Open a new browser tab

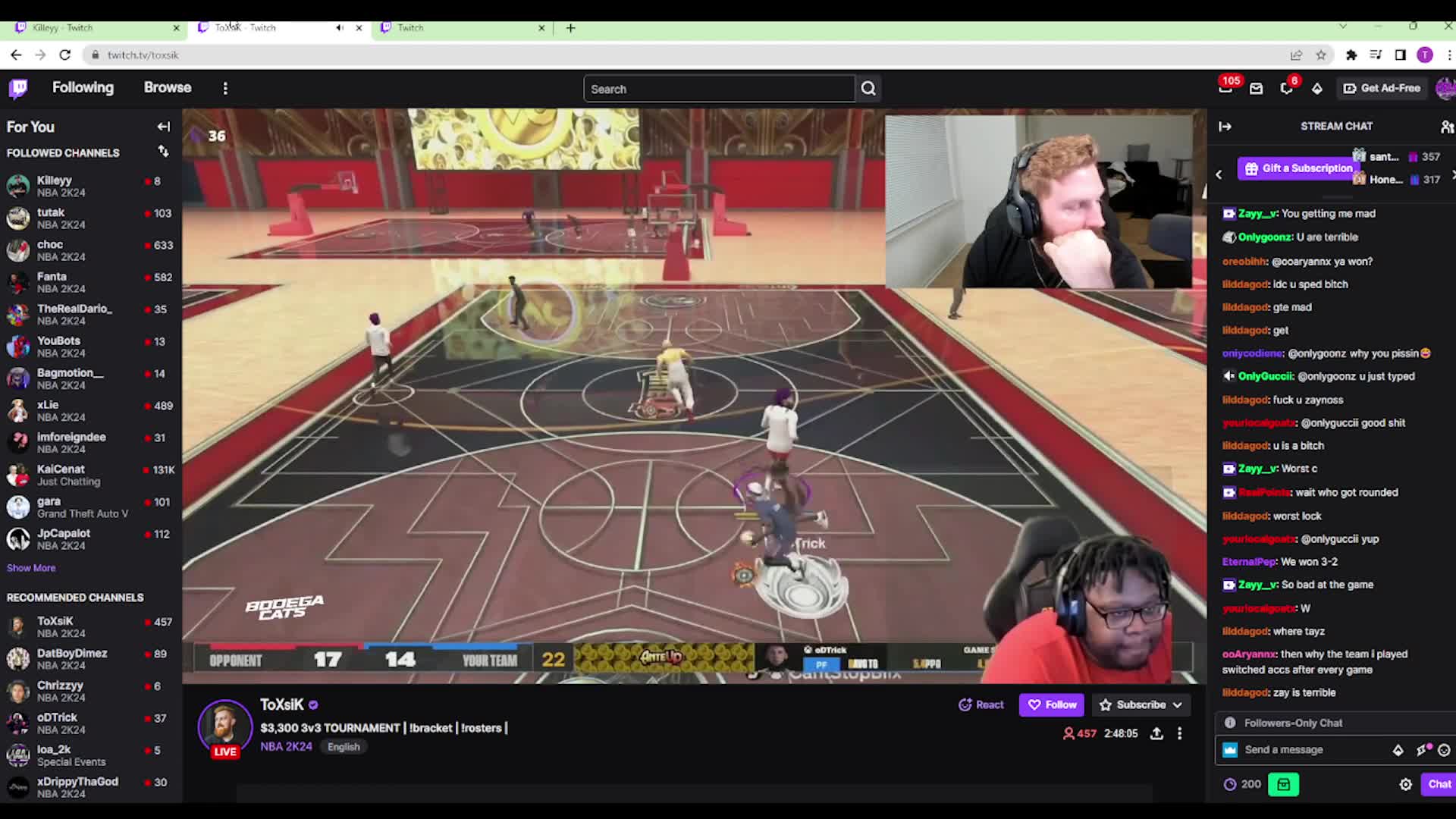tap(571, 28)
